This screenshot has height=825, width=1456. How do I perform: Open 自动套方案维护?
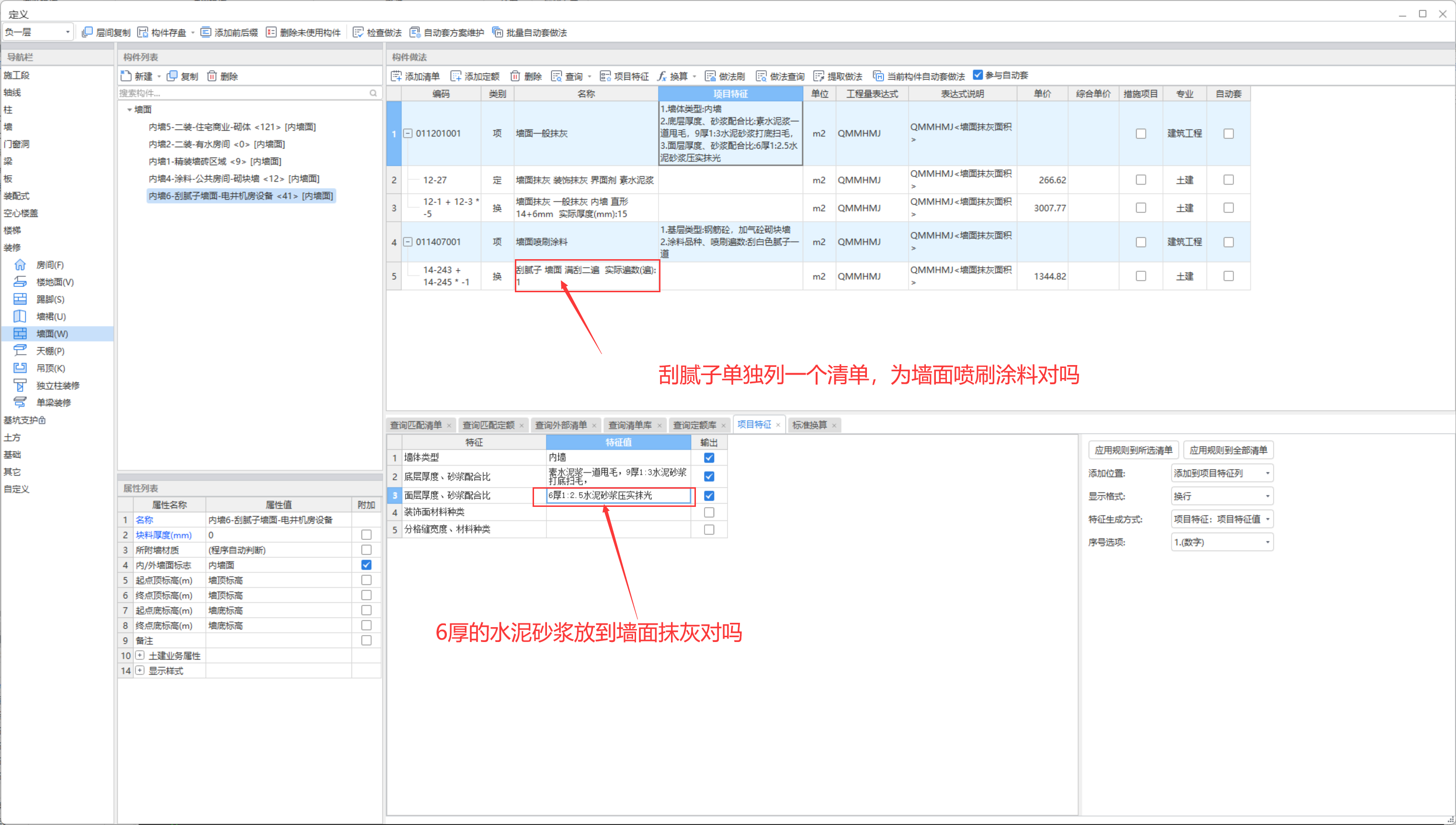447,32
